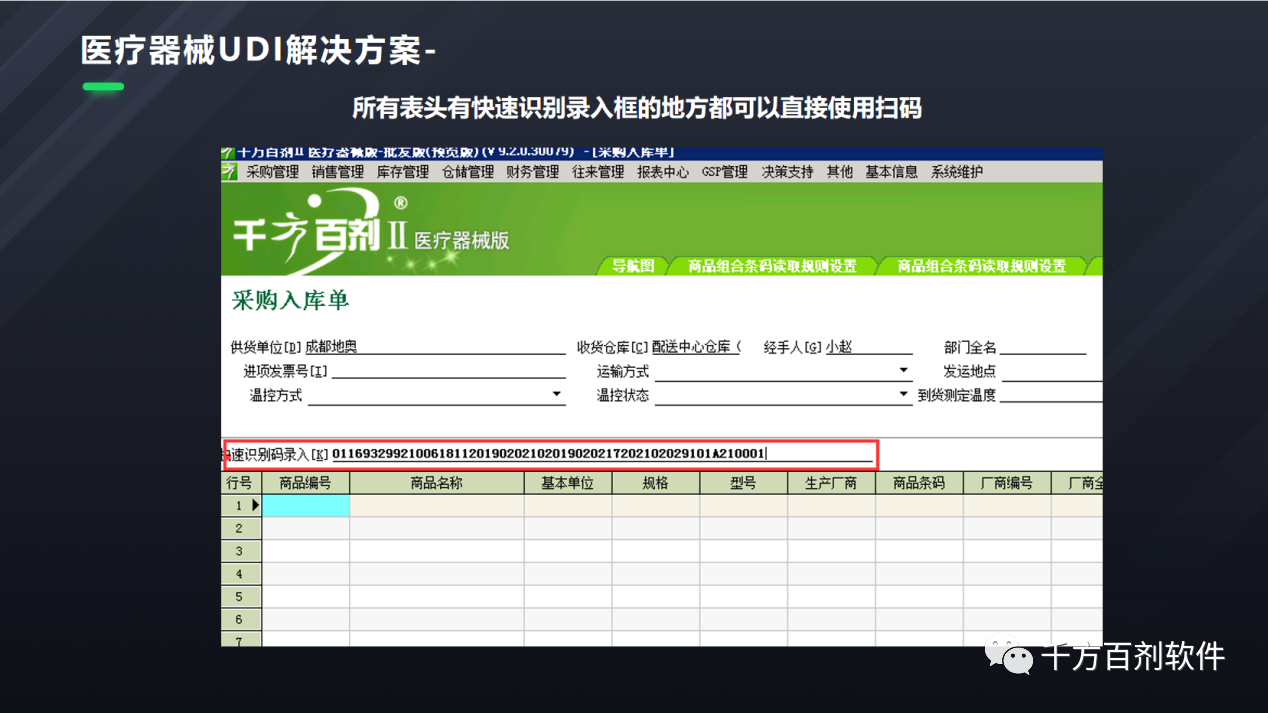
Task: Open the 其他 menu
Action: pos(839,172)
